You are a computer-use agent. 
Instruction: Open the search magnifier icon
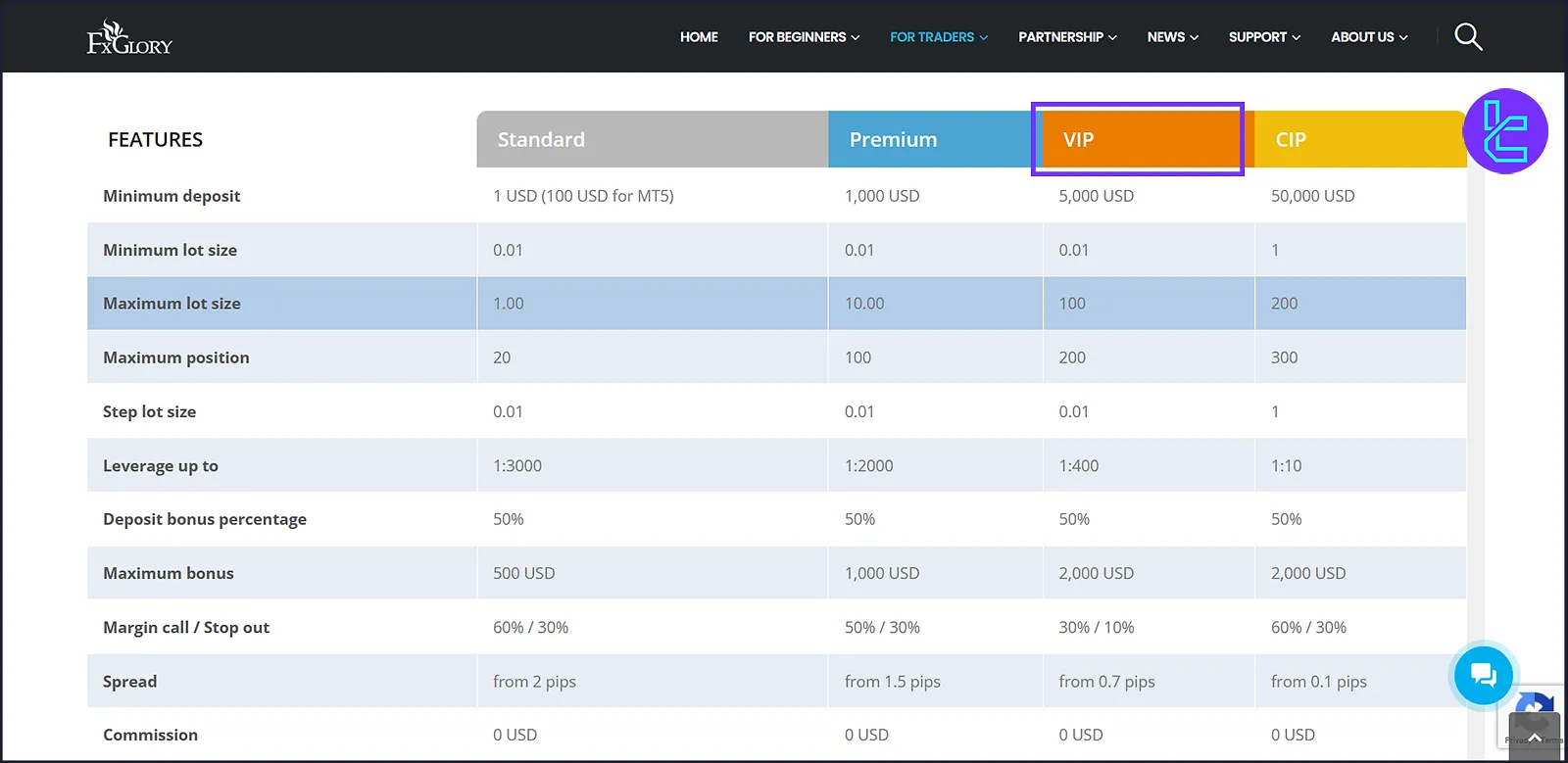[1468, 37]
